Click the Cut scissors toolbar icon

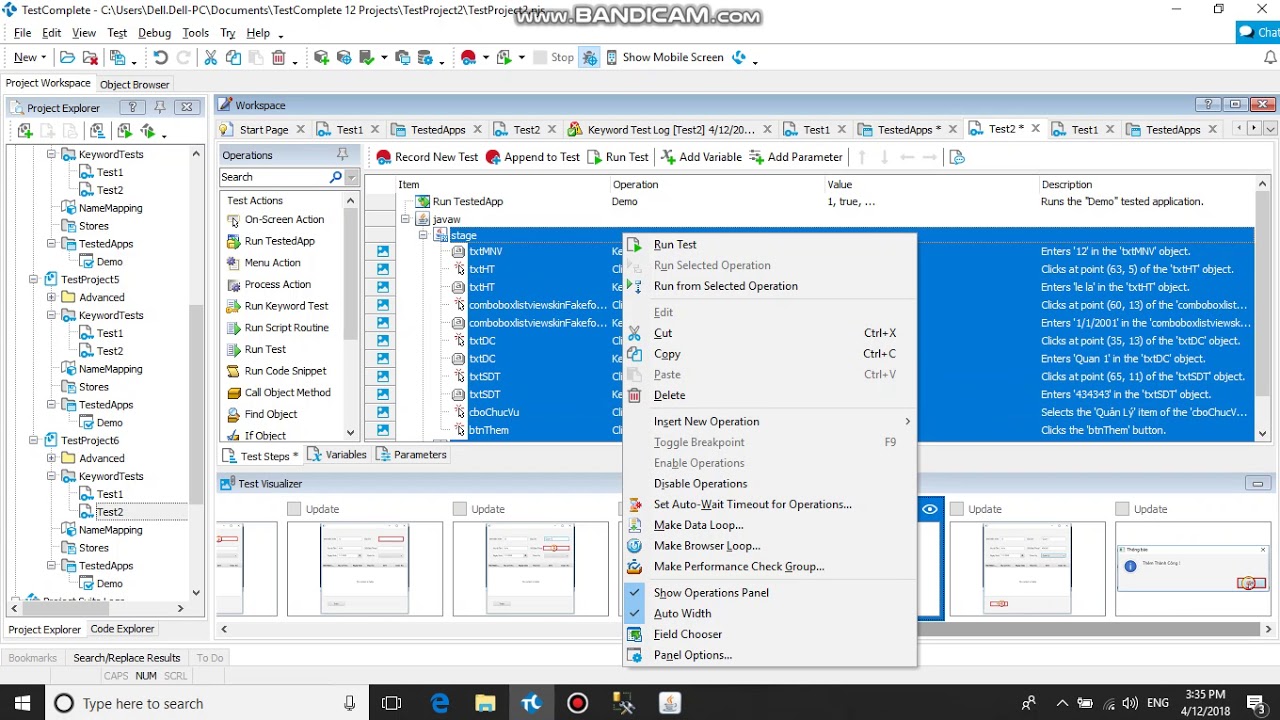(210, 58)
